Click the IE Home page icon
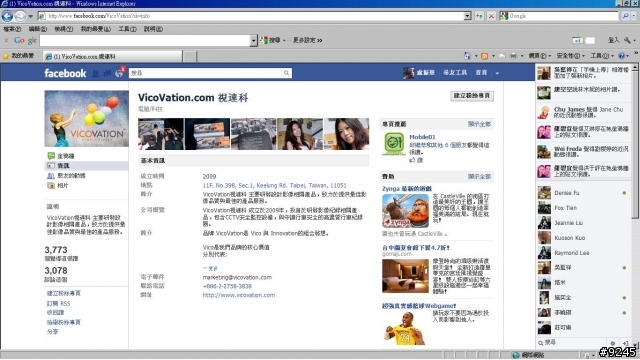Screen dimensions: 640x360 click(x=467, y=56)
